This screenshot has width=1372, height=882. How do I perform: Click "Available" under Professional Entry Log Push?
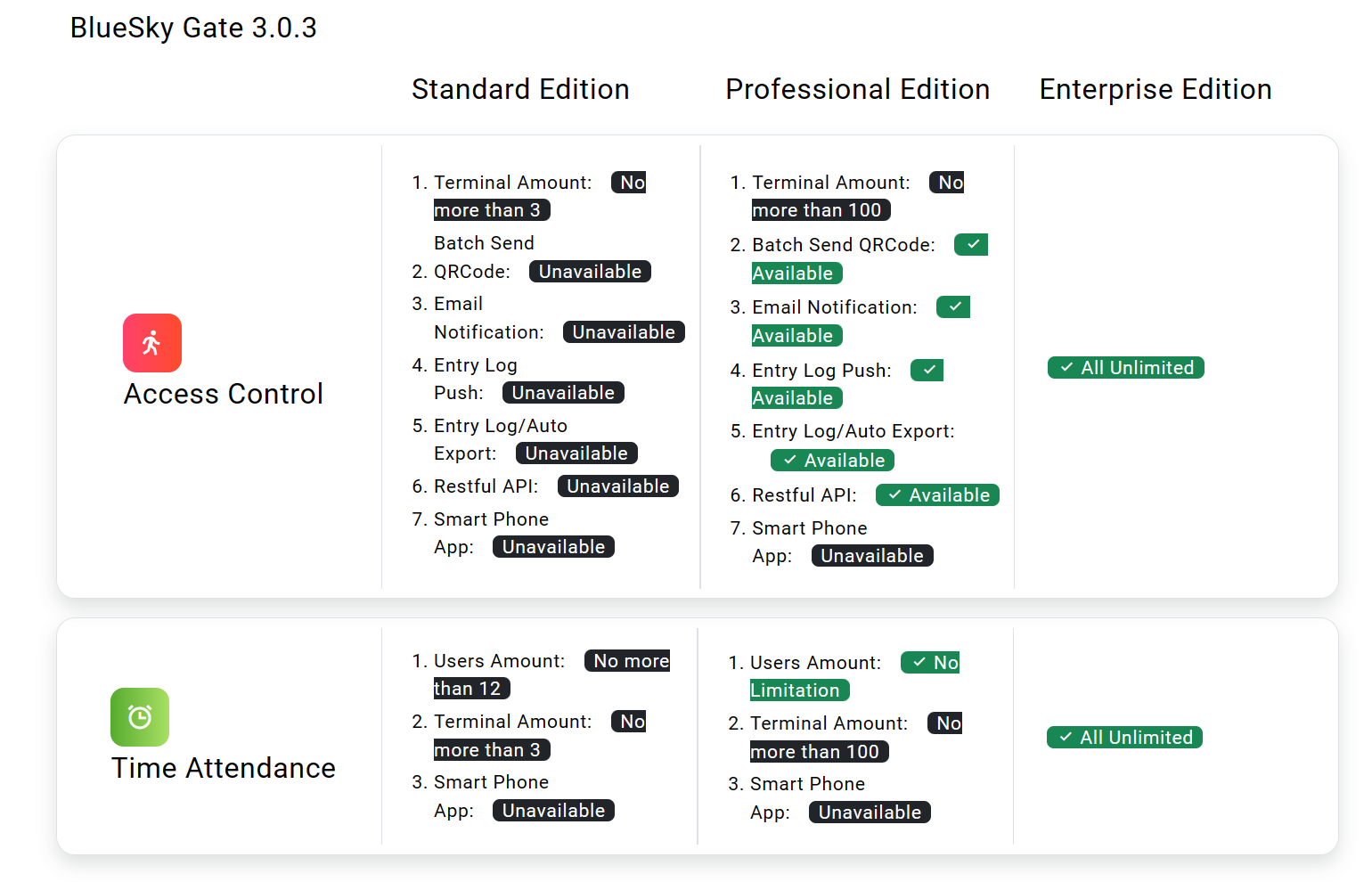point(797,398)
